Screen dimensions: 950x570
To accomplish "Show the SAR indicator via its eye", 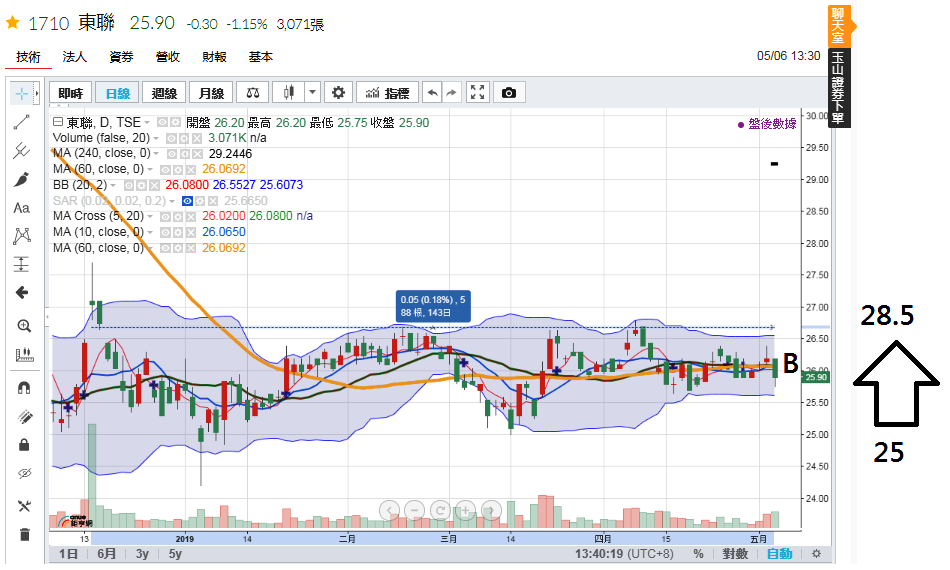I will [x=187, y=201].
